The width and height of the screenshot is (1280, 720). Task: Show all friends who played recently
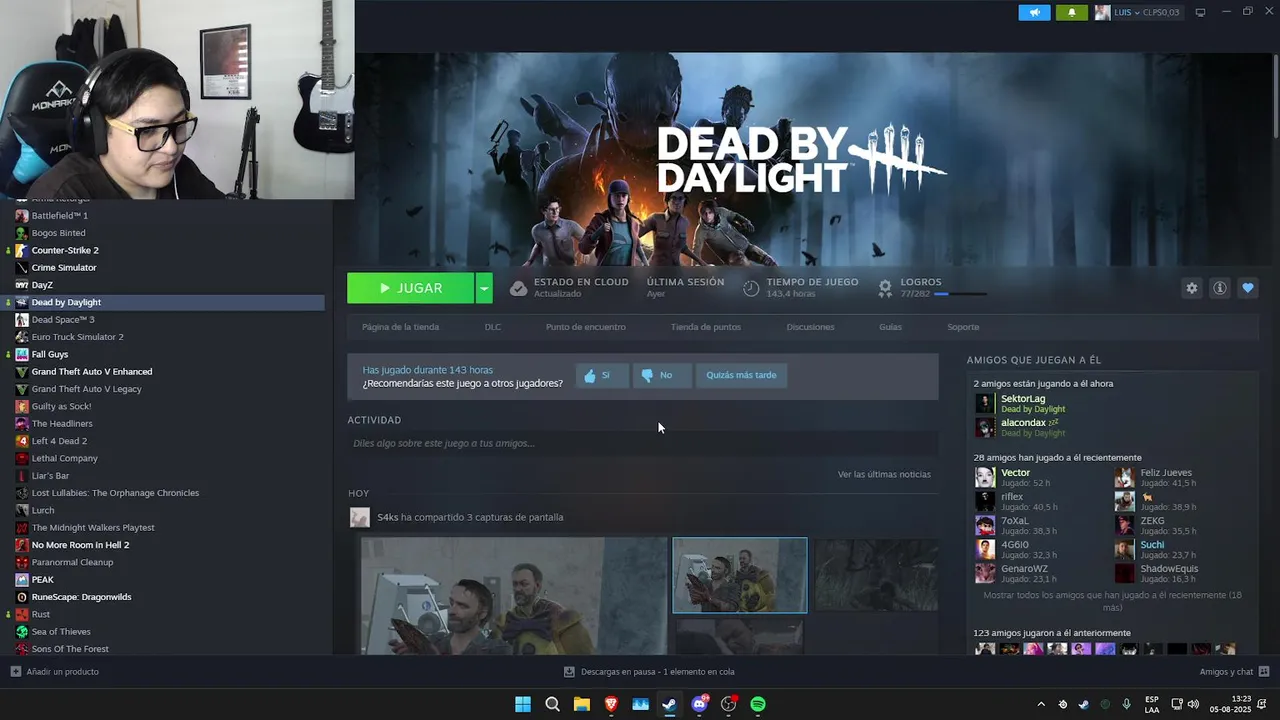(x=1112, y=601)
